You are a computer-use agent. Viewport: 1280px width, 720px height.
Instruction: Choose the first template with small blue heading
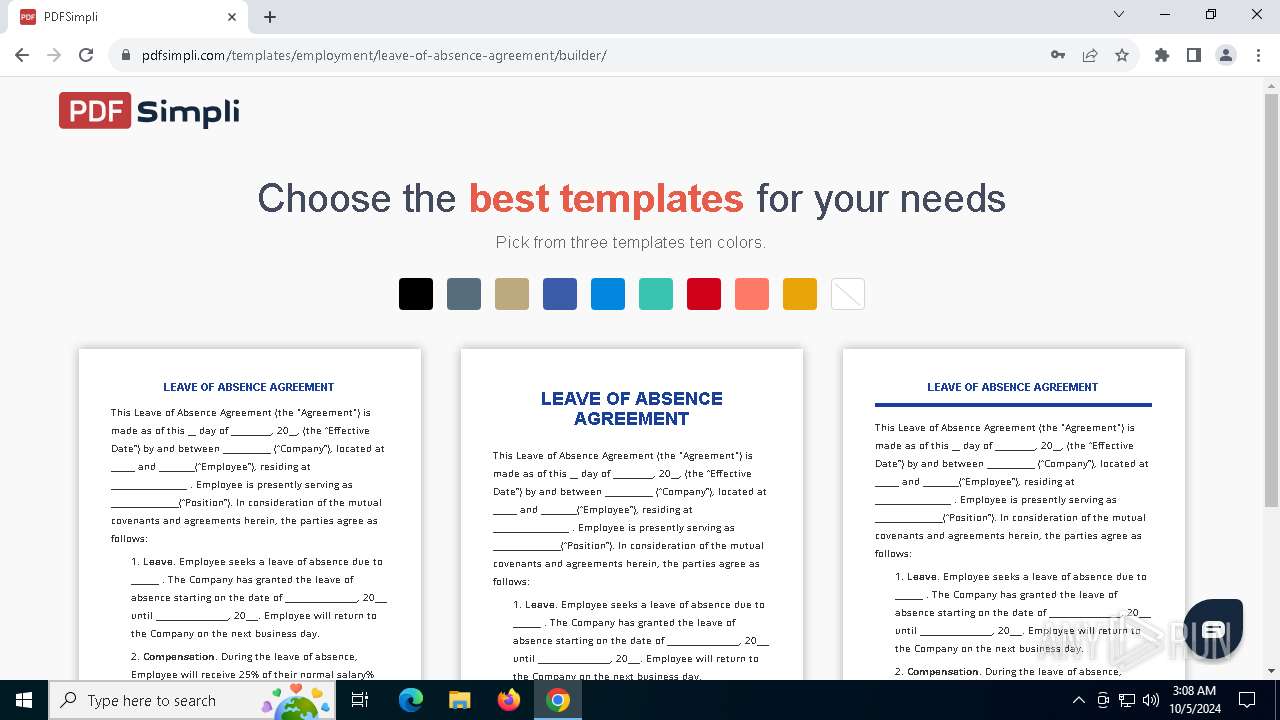tap(250, 514)
